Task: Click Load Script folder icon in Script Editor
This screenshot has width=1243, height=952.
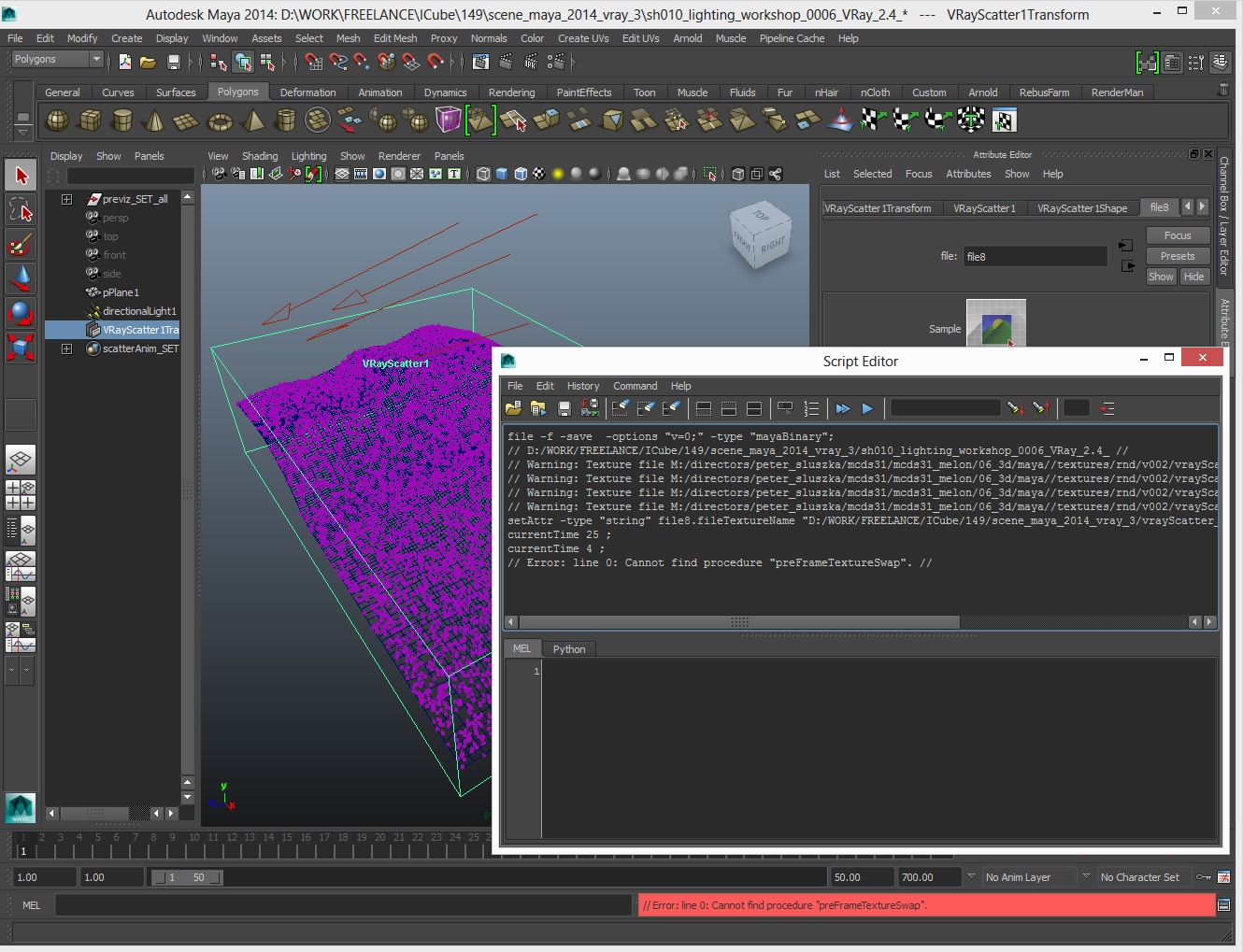Action: pyautogui.click(x=513, y=408)
